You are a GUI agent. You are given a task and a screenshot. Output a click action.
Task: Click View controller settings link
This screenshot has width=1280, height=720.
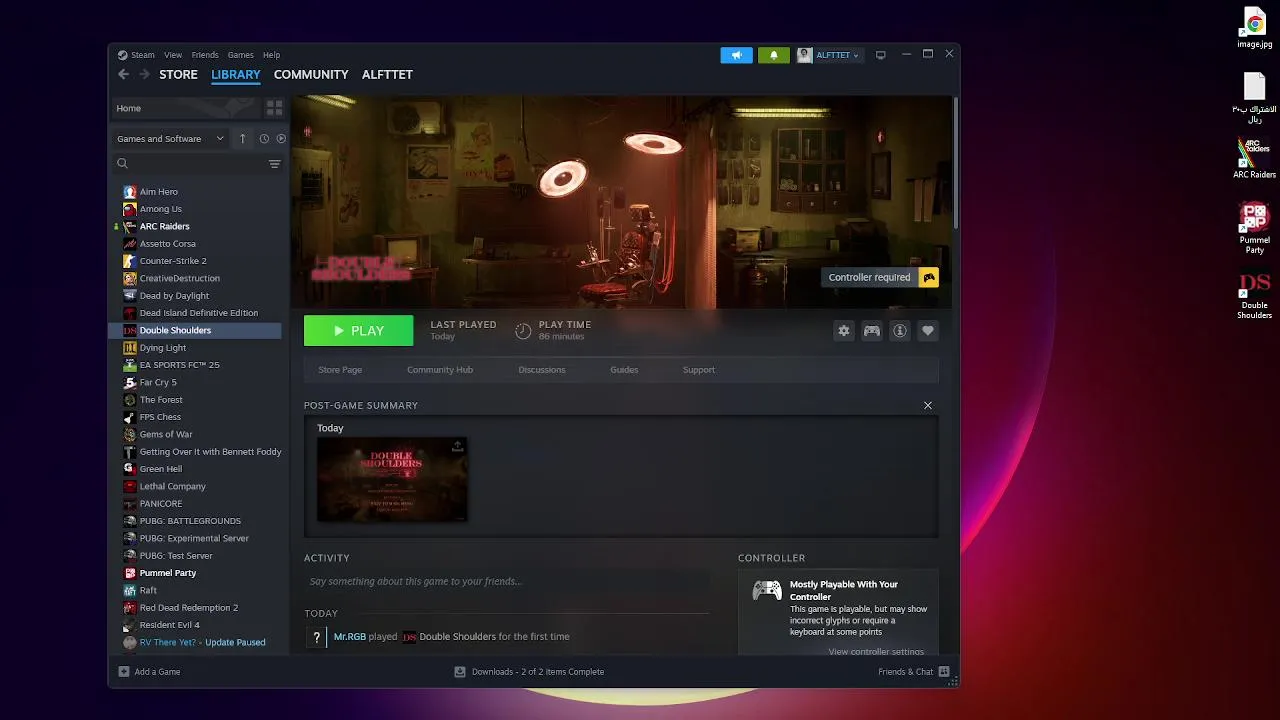[x=876, y=651]
